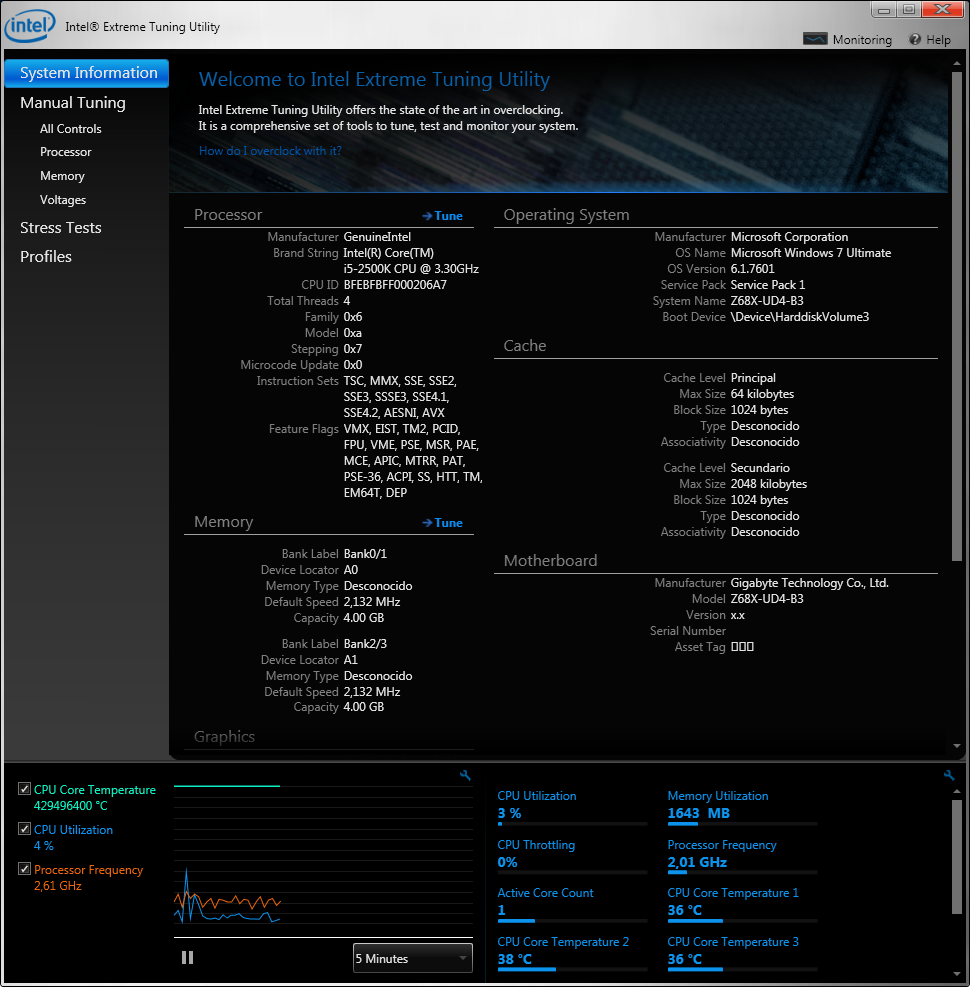970x987 pixels.
Task: Open the 5 Minutes time range dropdown
Action: tap(412, 958)
